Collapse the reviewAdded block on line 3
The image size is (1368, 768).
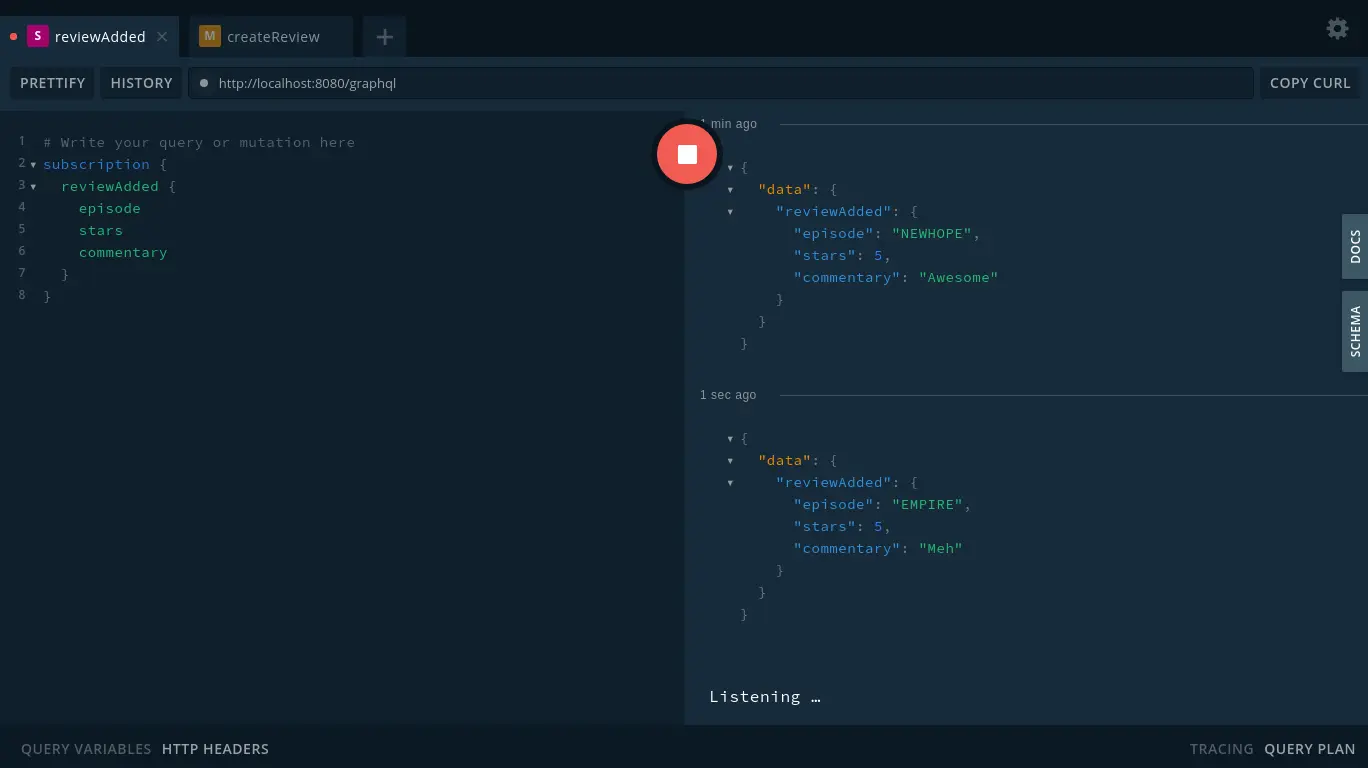click(x=33, y=187)
